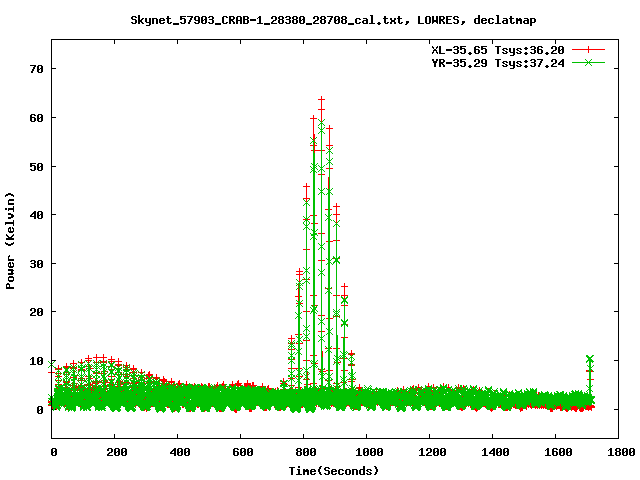The width and height of the screenshot is (640, 480).
Task: Select the YR-35.29 Tsys:37.24 legend entry
Action: (x=498, y=63)
